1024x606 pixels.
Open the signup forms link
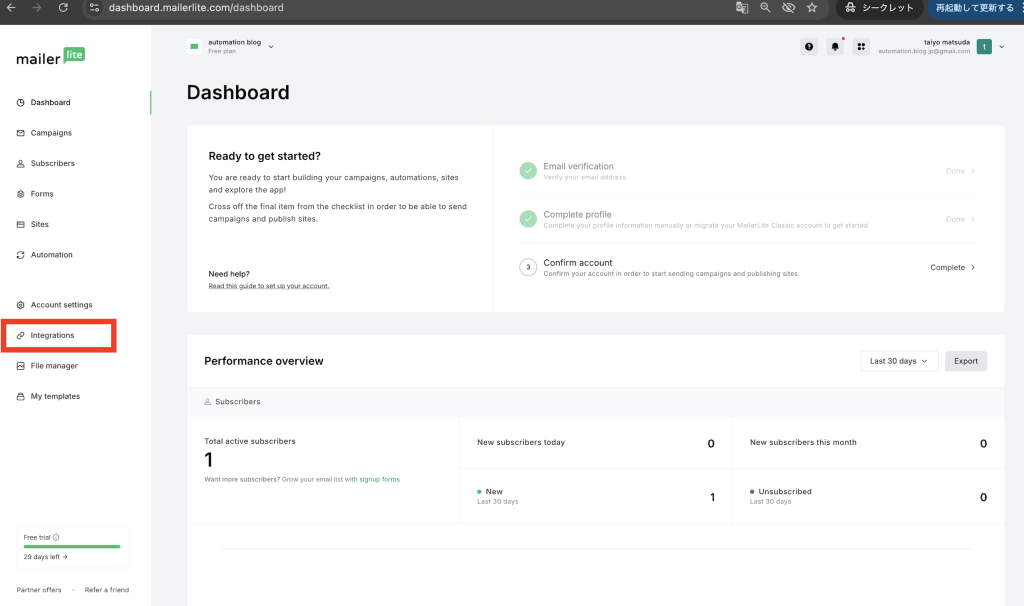[379, 480]
